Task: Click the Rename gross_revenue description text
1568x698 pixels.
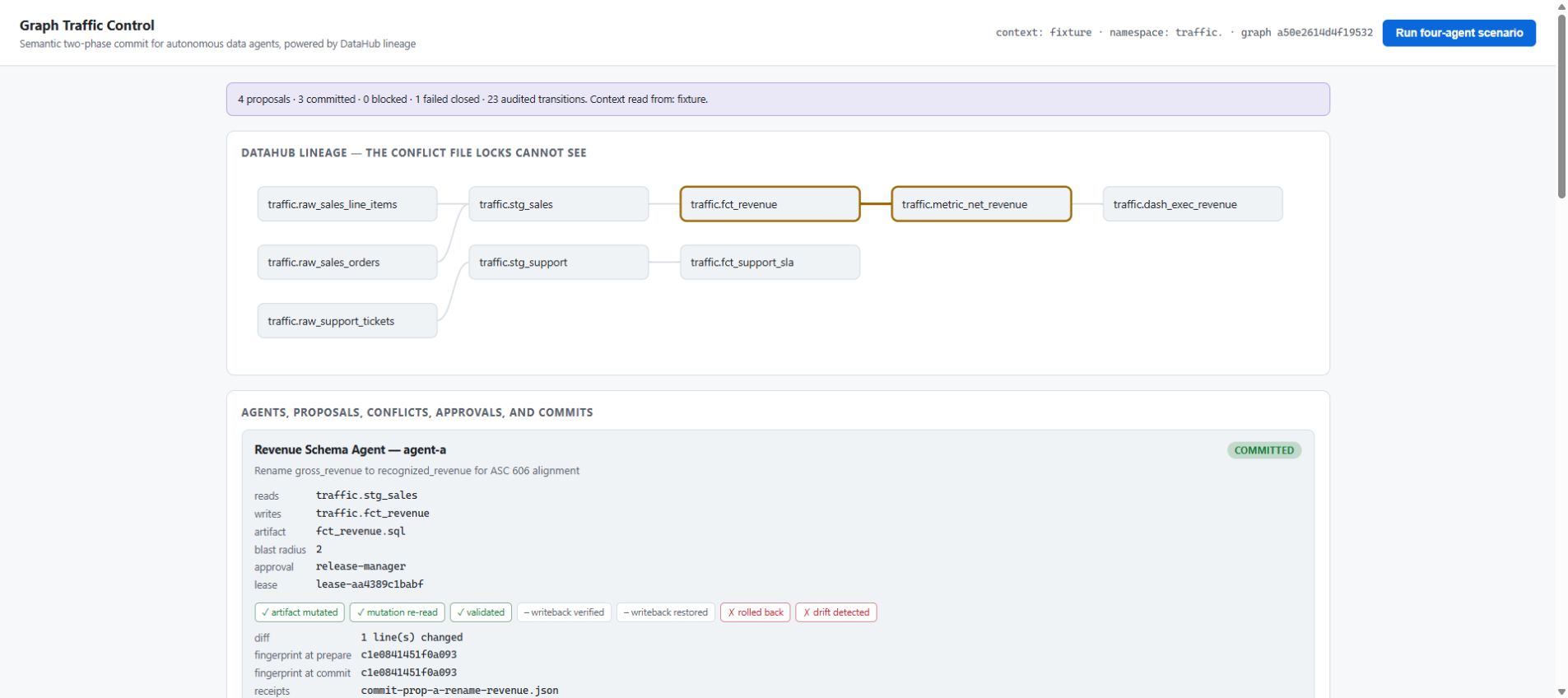Action: [417, 471]
